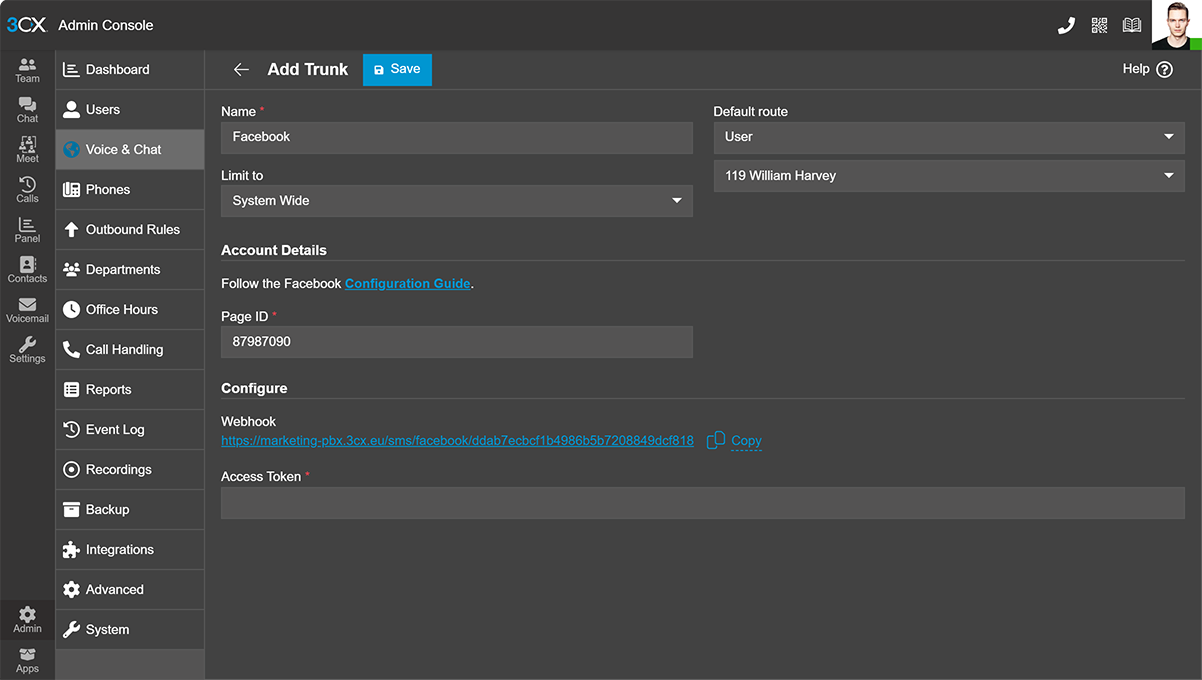Open the Team section icon
This screenshot has height=680, width=1202.
pyautogui.click(x=27, y=70)
